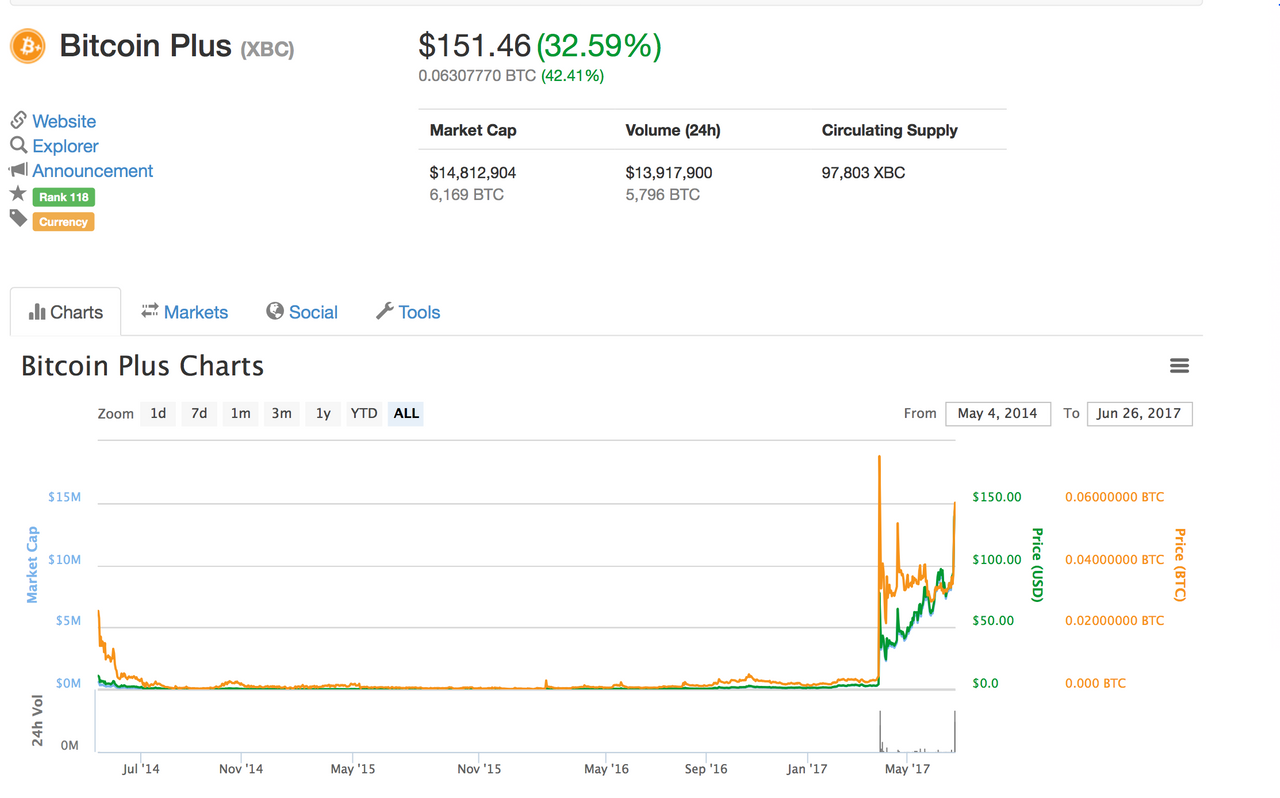This screenshot has height=798, width=1280.
Task: Click the Market Cap column header in table
Action: coord(473,130)
